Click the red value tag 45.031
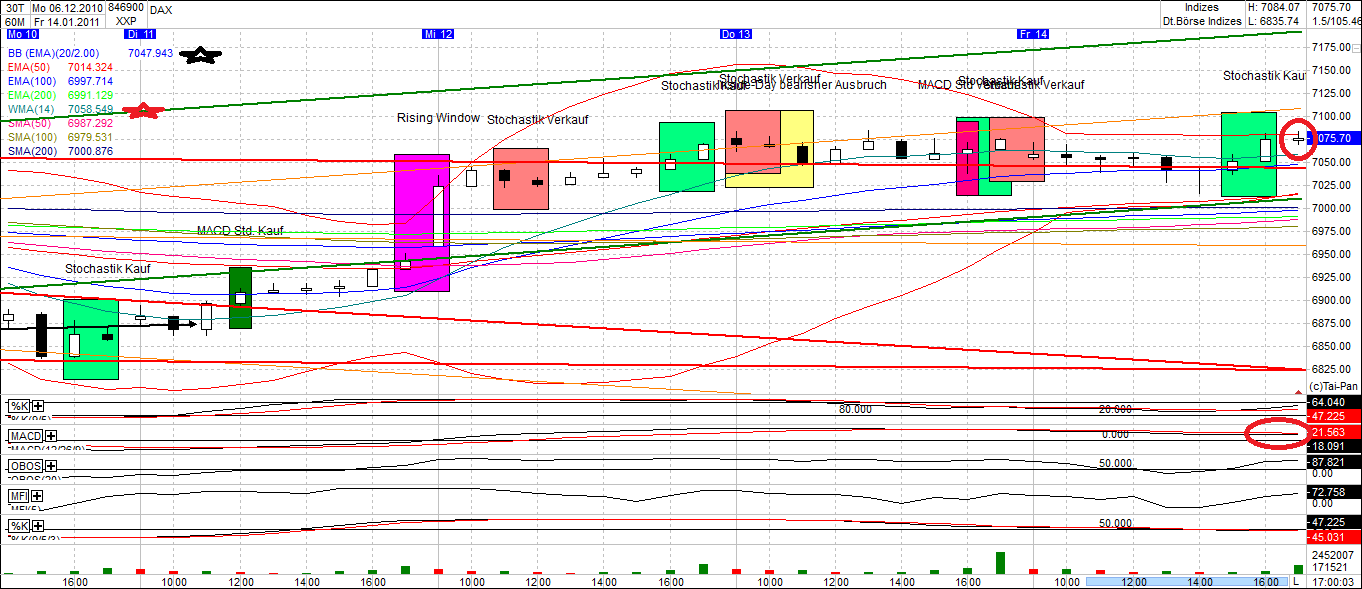Viewport: 1362px width, 589px height. pos(1335,535)
